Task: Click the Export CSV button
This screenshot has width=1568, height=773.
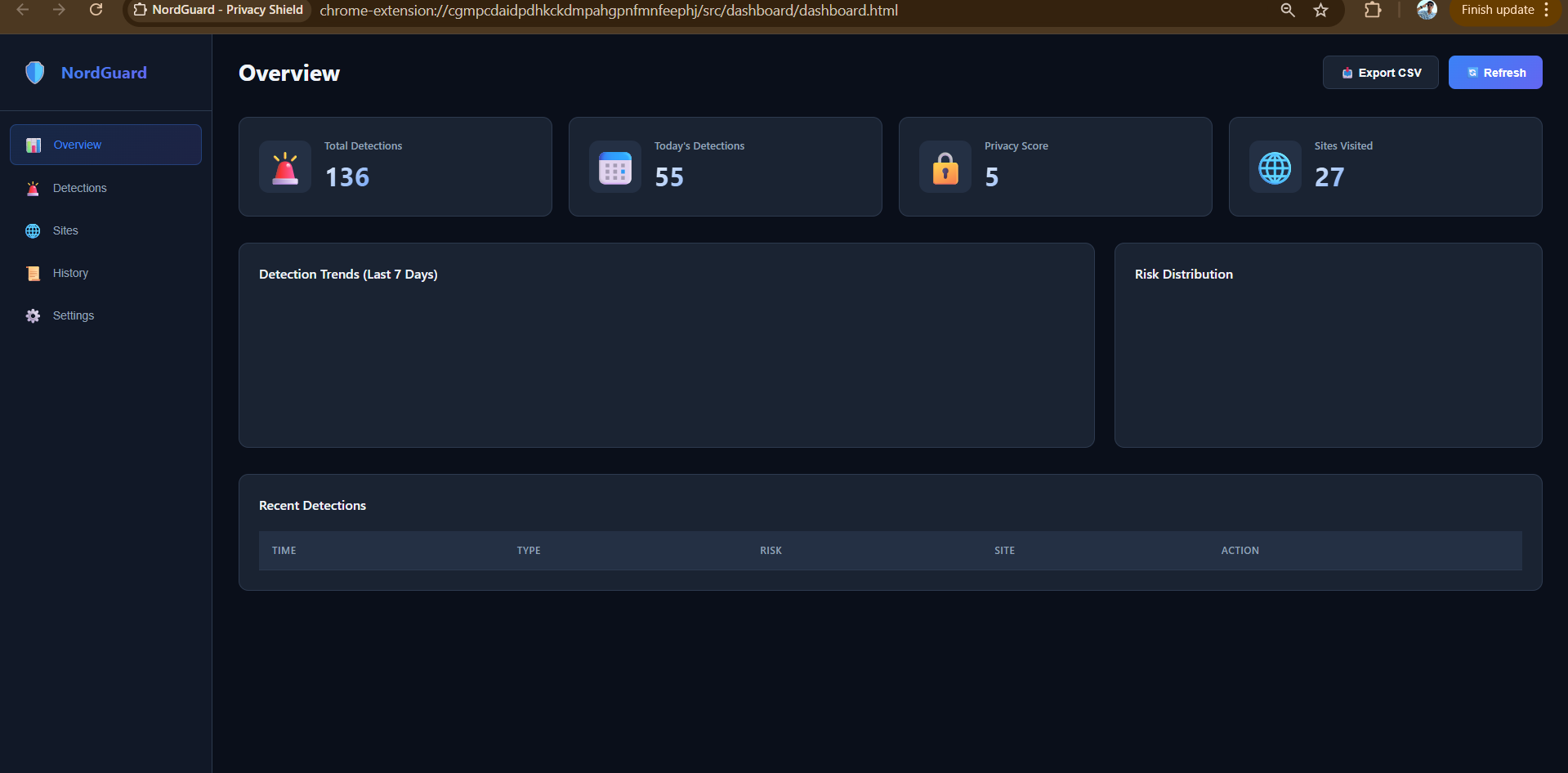Action: pos(1380,73)
